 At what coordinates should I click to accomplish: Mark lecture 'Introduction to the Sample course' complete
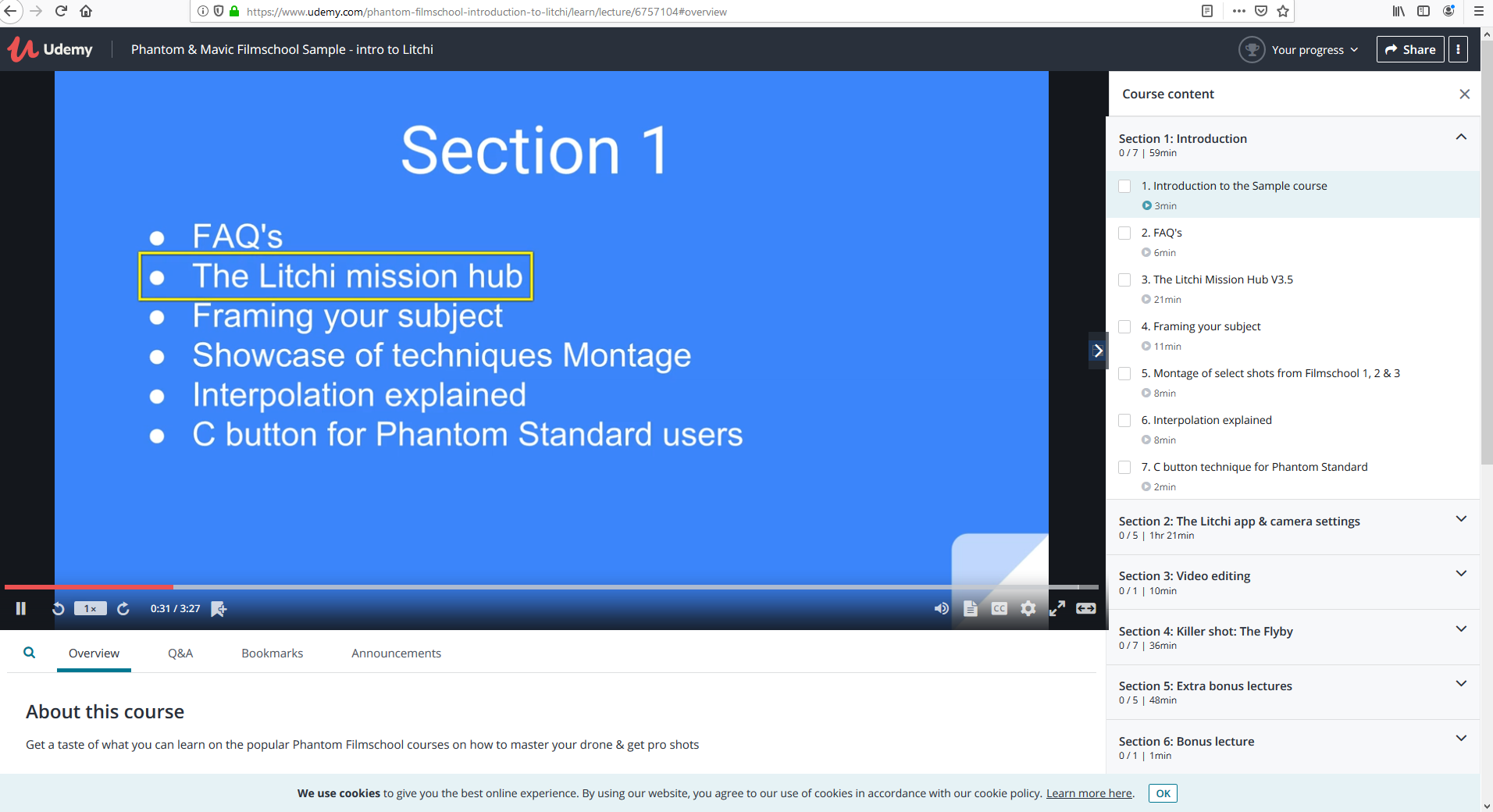[x=1125, y=186]
